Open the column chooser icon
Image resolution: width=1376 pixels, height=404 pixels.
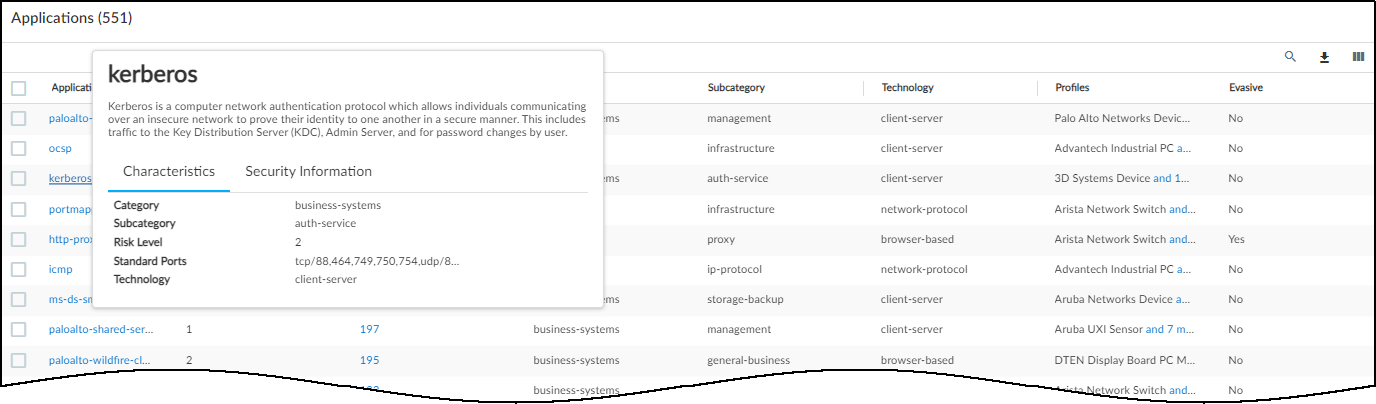tap(1358, 57)
